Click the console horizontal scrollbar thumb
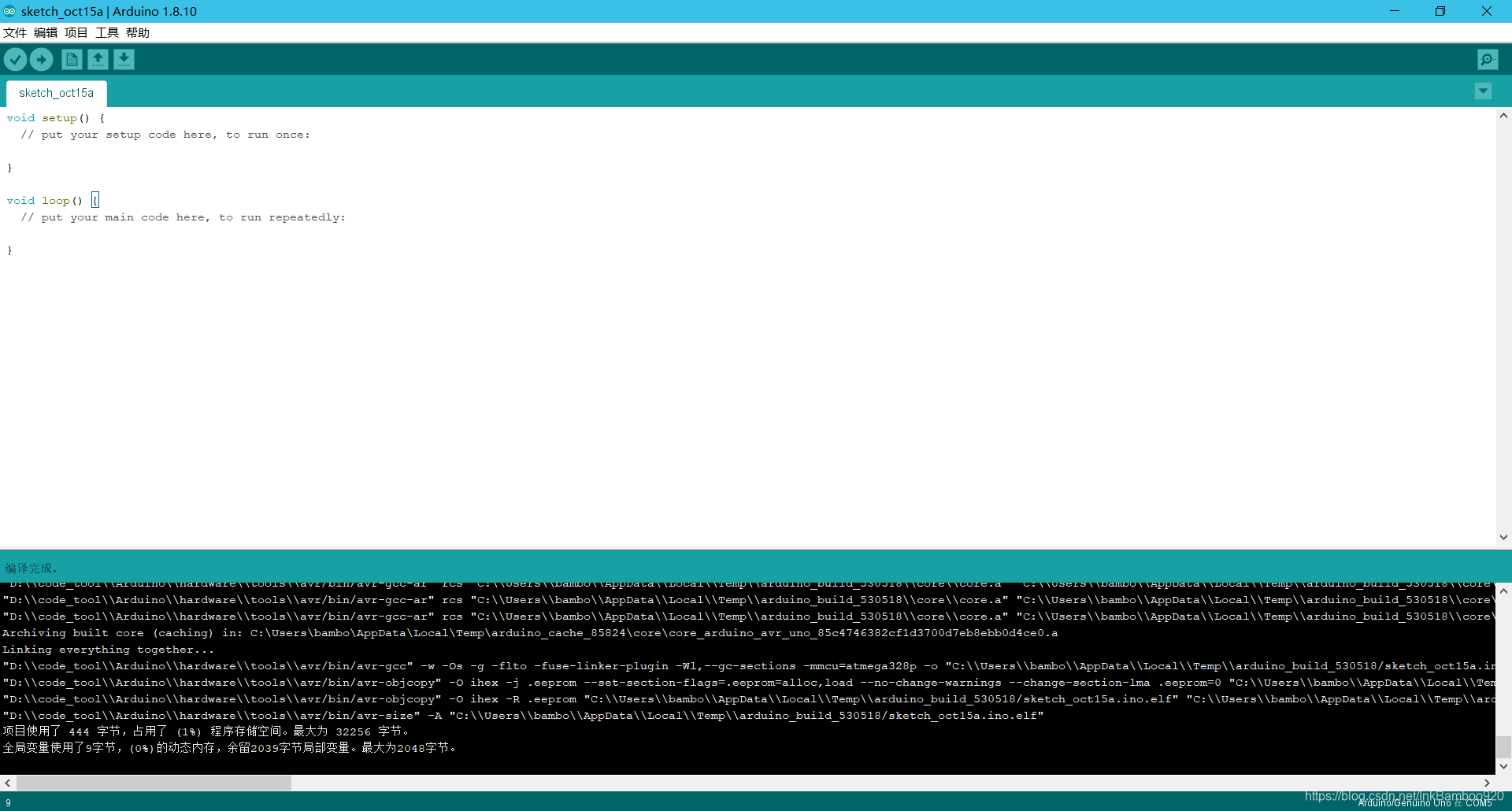 coord(154,783)
